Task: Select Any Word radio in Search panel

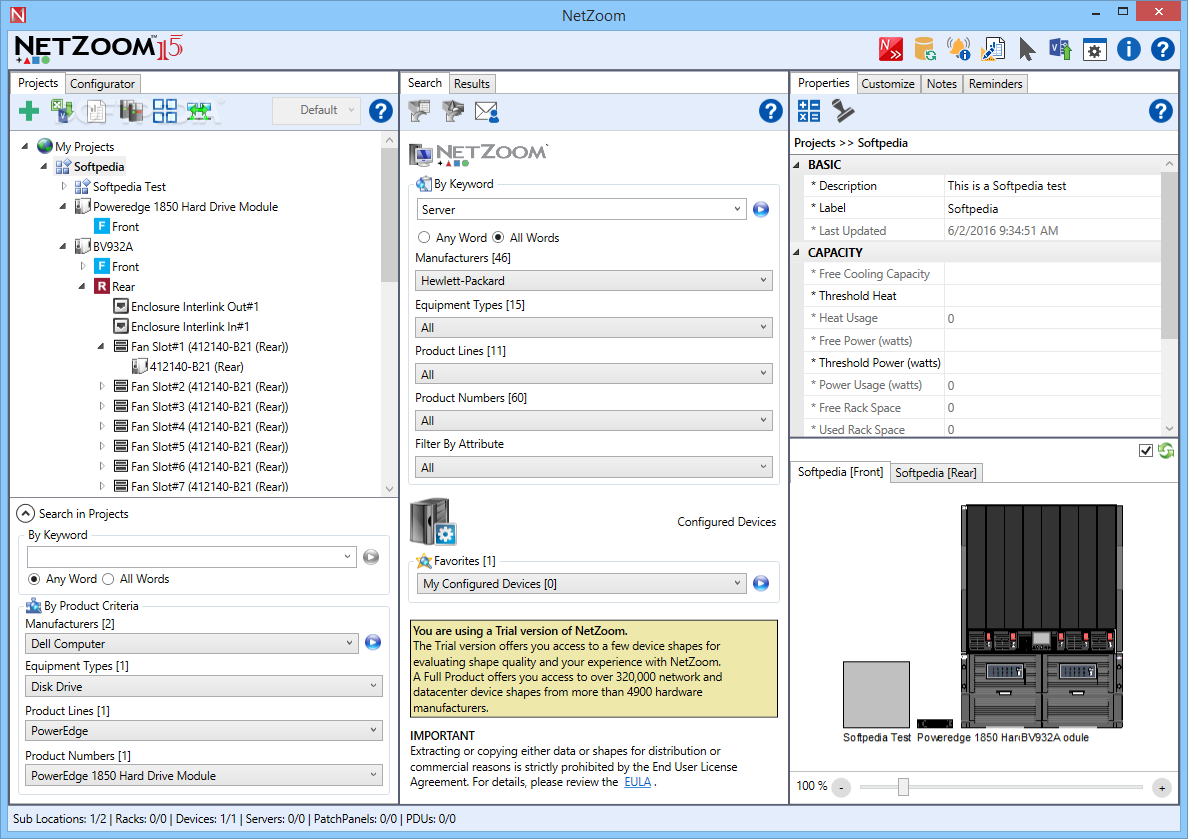Action: [x=424, y=237]
